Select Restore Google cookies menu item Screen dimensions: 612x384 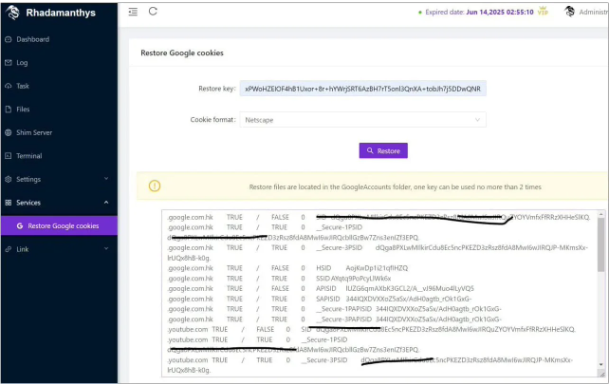[x=59, y=226]
